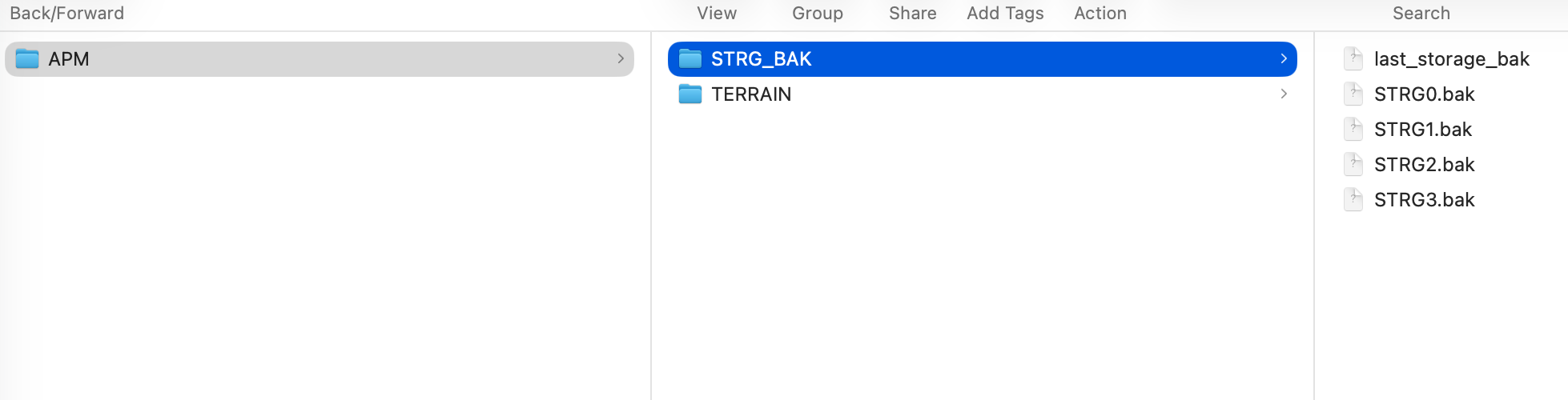Select the STRG0.bak file icon
The height and width of the screenshot is (400, 1568).
pyautogui.click(x=1353, y=94)
